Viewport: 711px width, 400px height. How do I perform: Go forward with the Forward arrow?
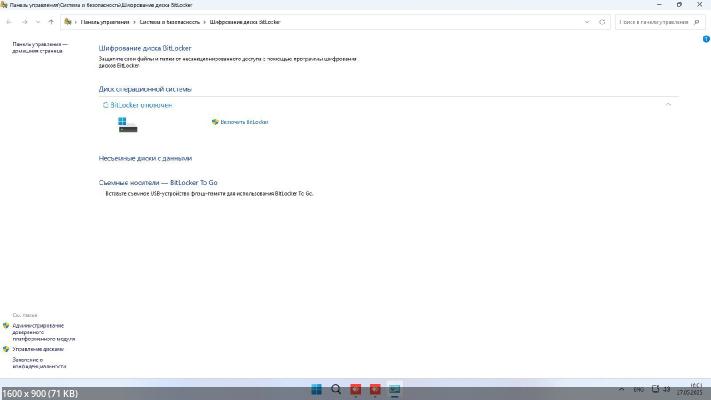point(24,22)
